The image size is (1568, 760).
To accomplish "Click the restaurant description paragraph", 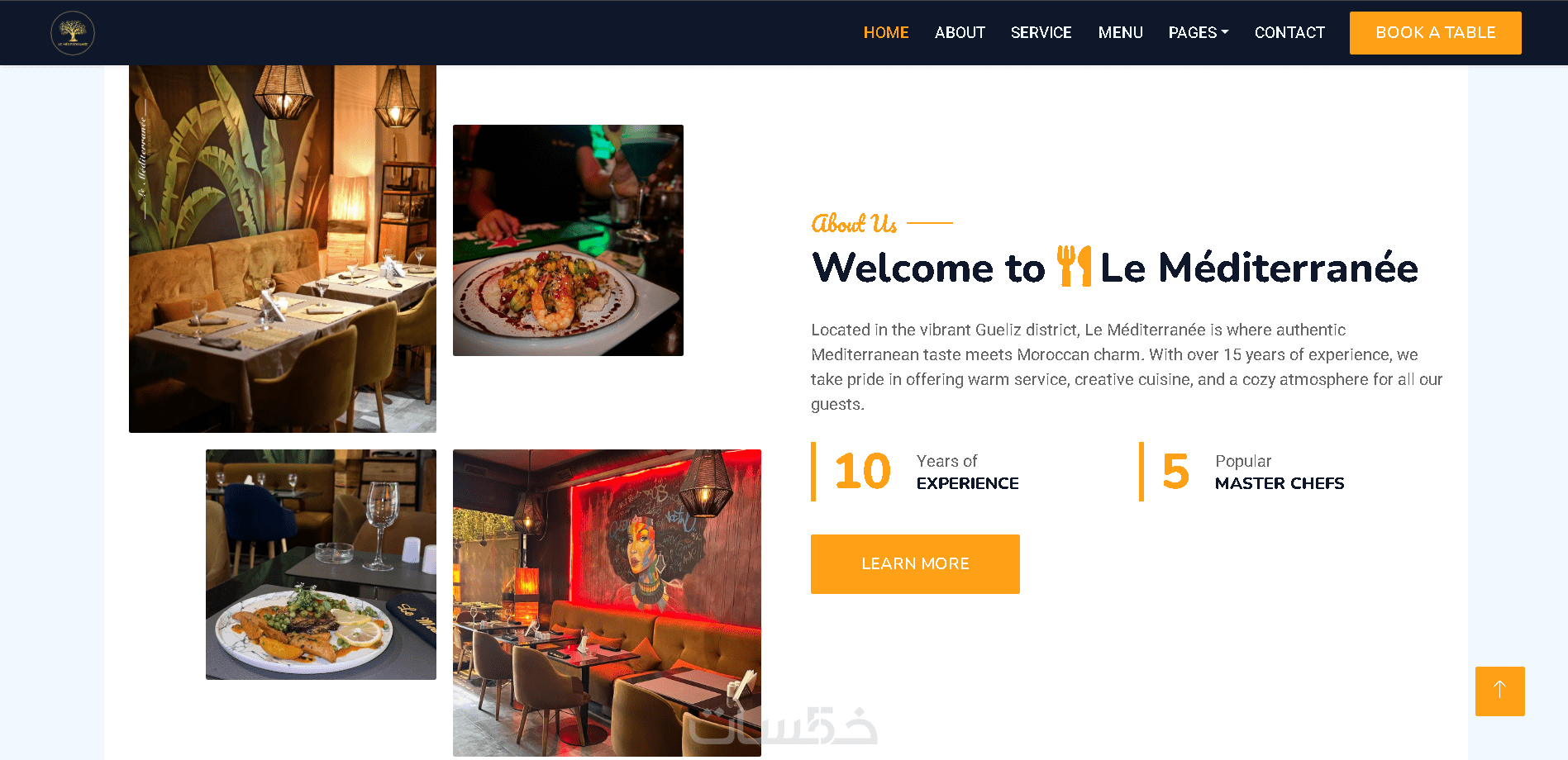I will pos(1127,367).
